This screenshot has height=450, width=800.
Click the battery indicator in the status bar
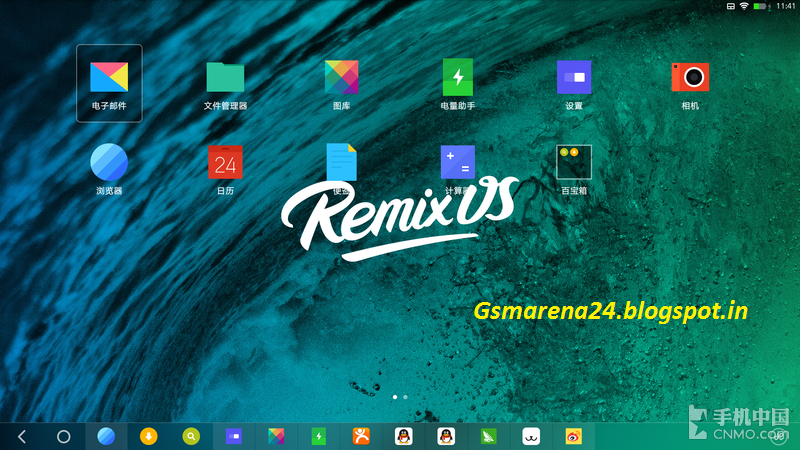point(760,6)
